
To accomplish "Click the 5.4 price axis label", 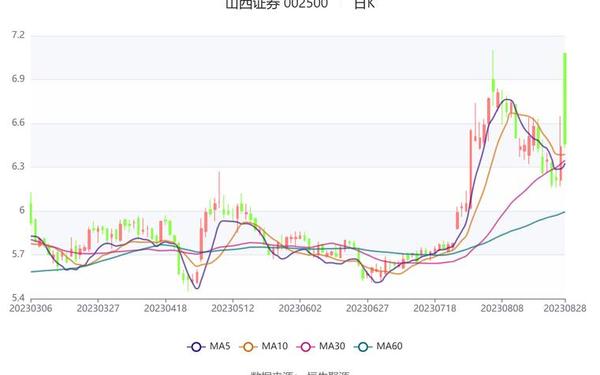I will pos(18,298).
